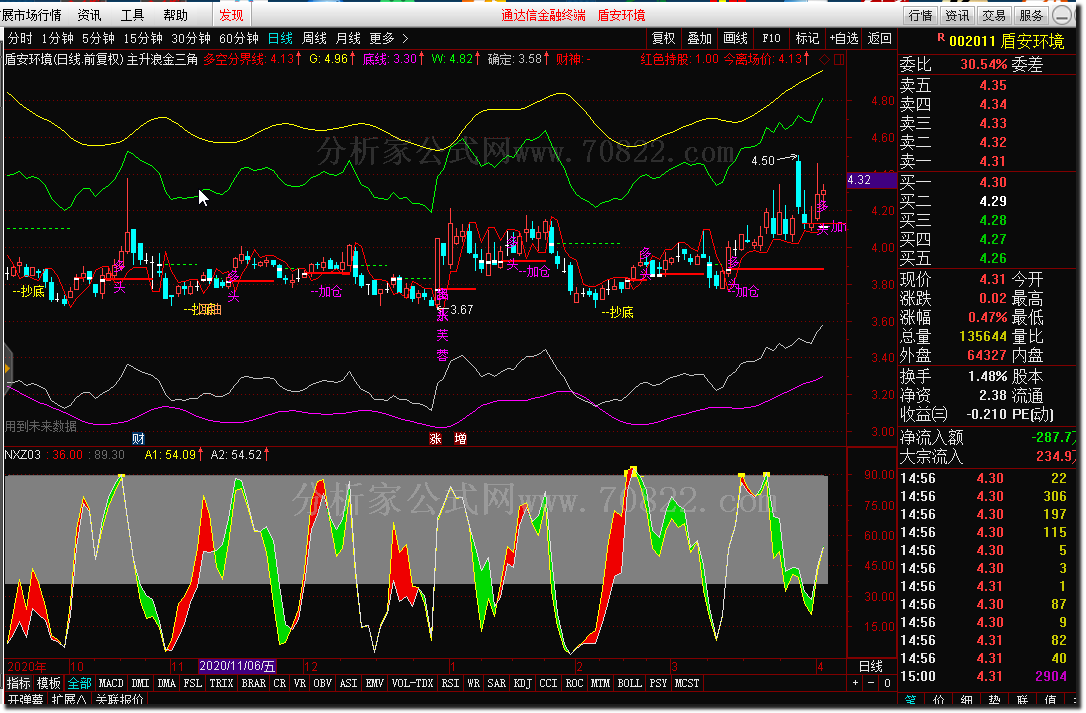The height and width of the screenshot is (713, 1086).
Task: Expand the 更多 period options
Action: pos(389,38)
